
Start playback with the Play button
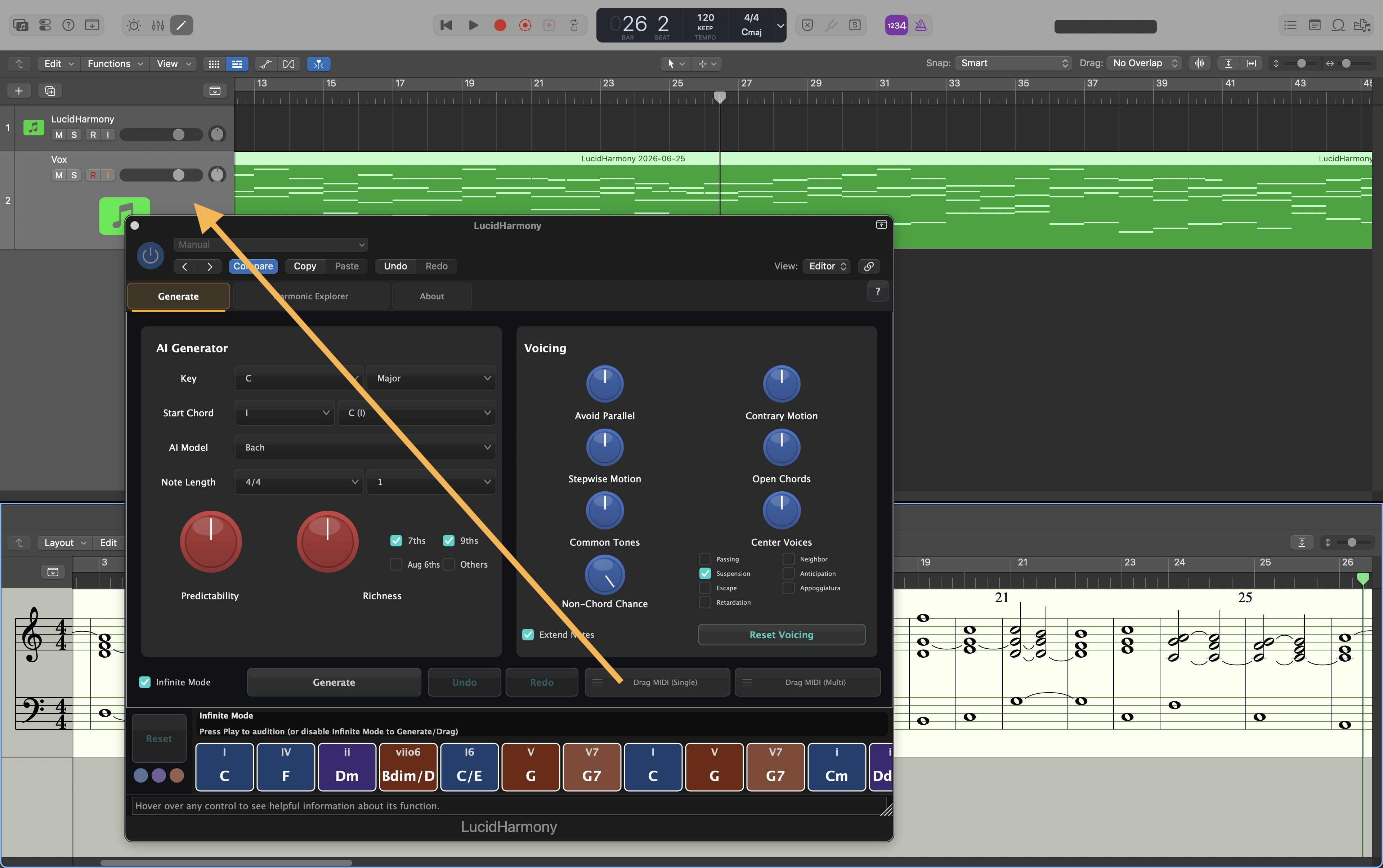coord(473,25)
